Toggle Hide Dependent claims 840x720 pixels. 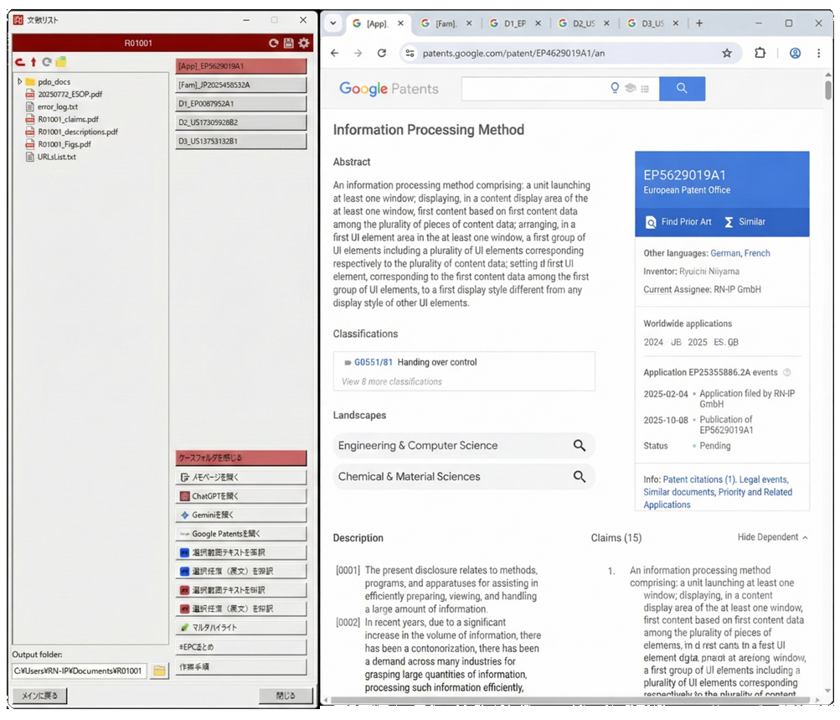pyautogui.click(x=772, y=538)
